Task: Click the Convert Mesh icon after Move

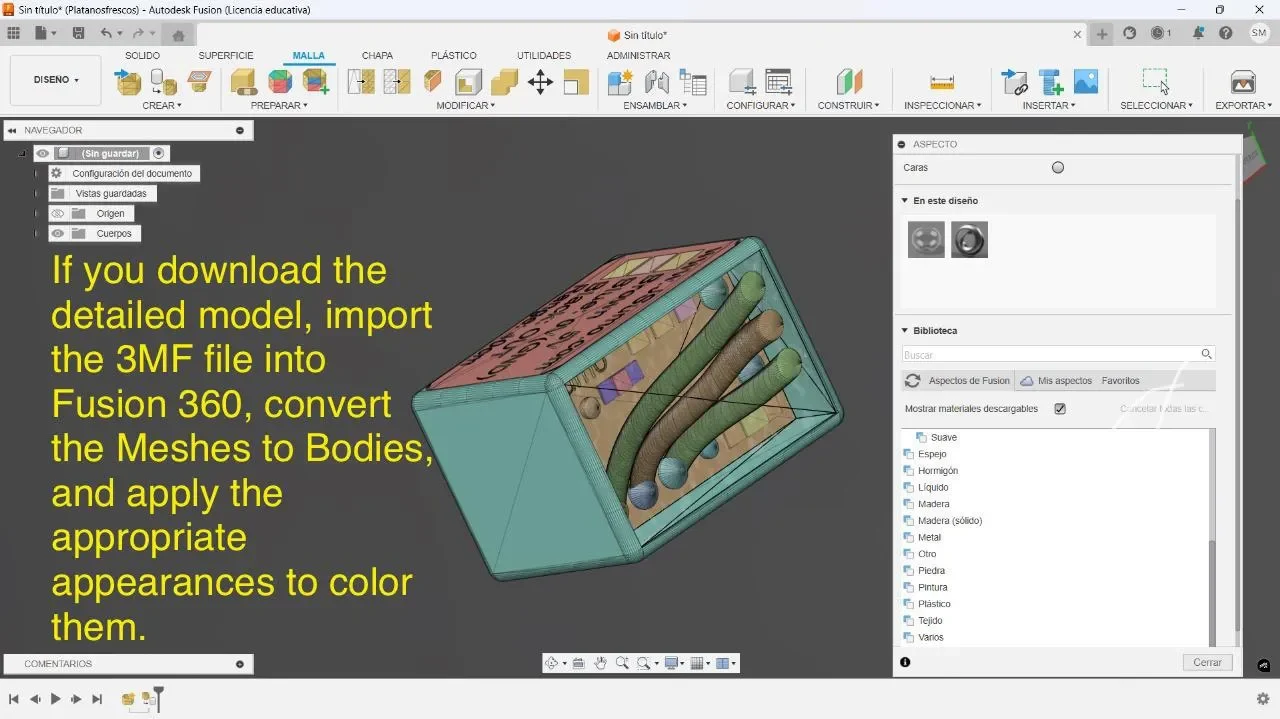Action: [x=576, y=82]
